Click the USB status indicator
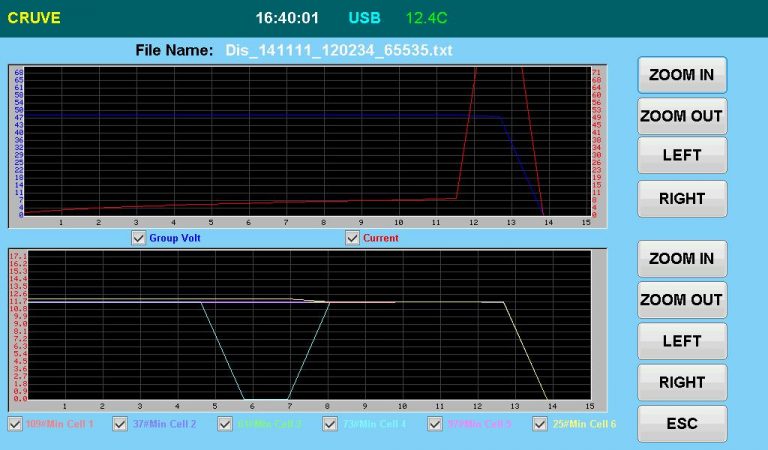The width and height of the screenshot is (768, 450). coord(364,18)
